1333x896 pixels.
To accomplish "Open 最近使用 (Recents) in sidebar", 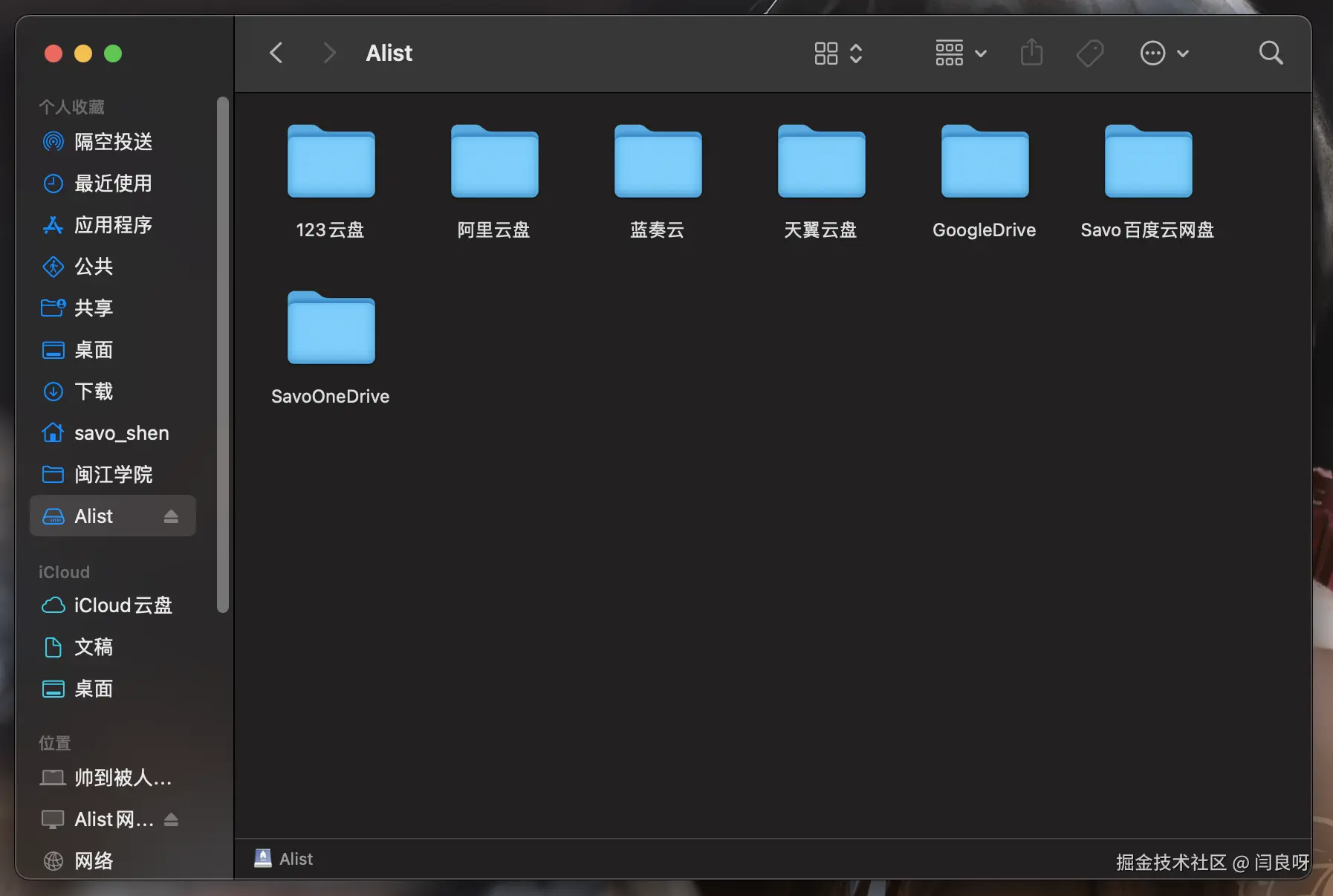I will 113,184.
